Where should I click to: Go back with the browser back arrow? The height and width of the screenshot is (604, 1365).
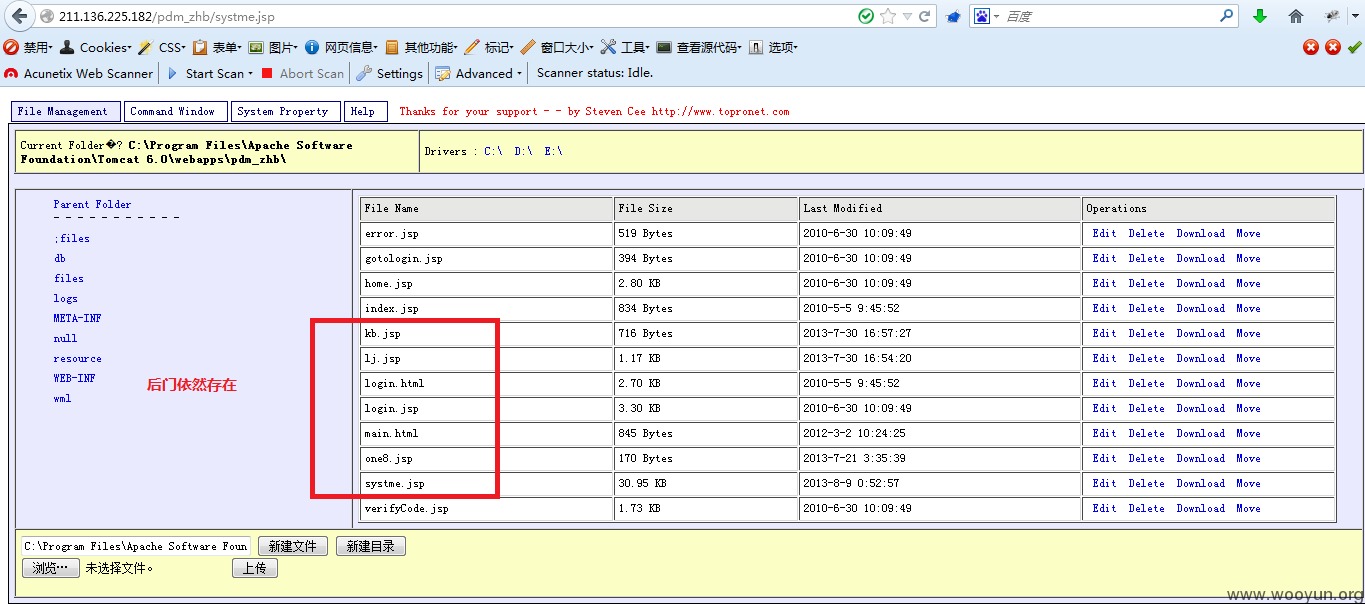(x=19, y=16)
